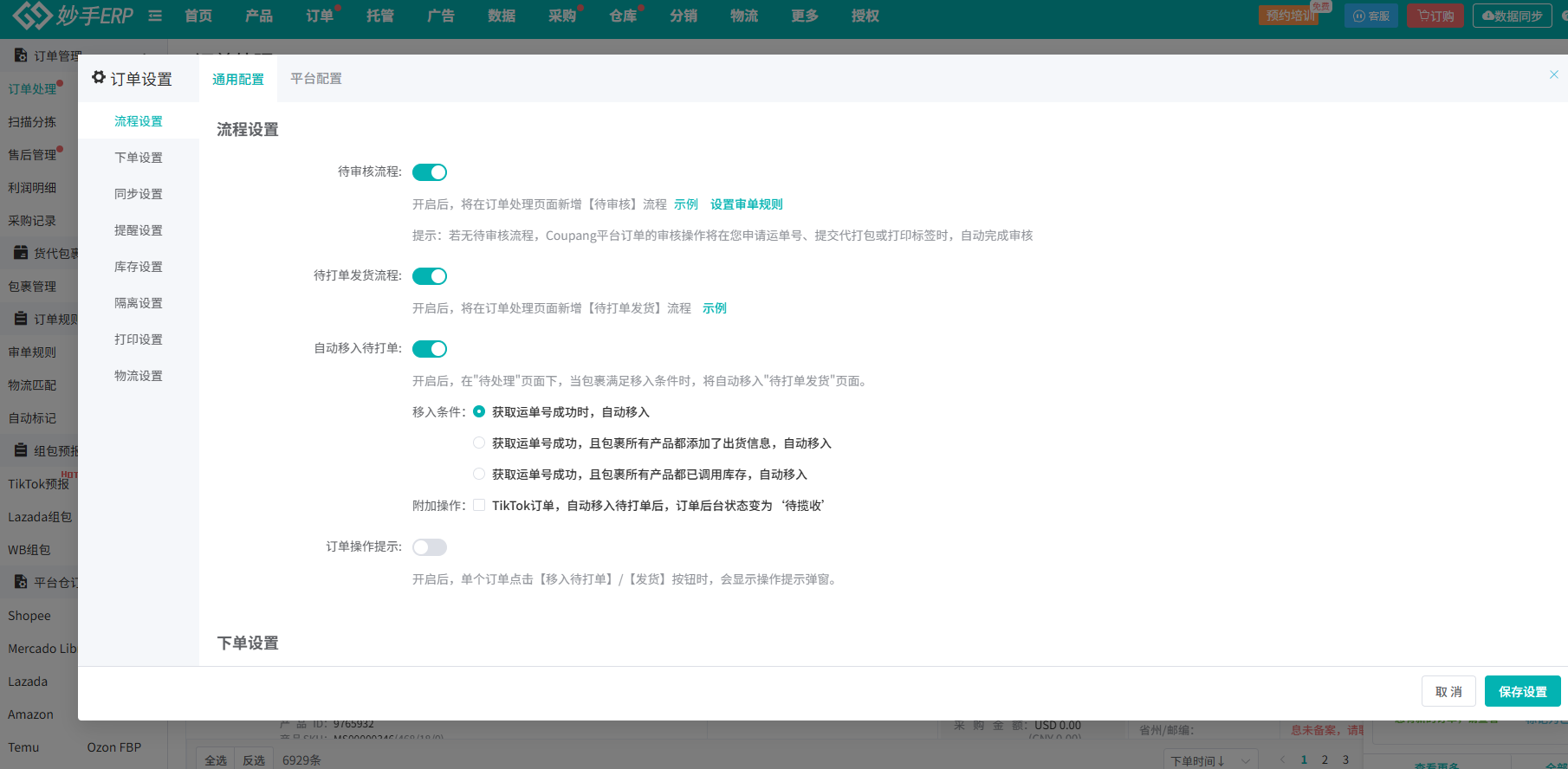Click the 数据同步 cloud button
The image size is (1568, 769).
click(x=1512, y=16)
